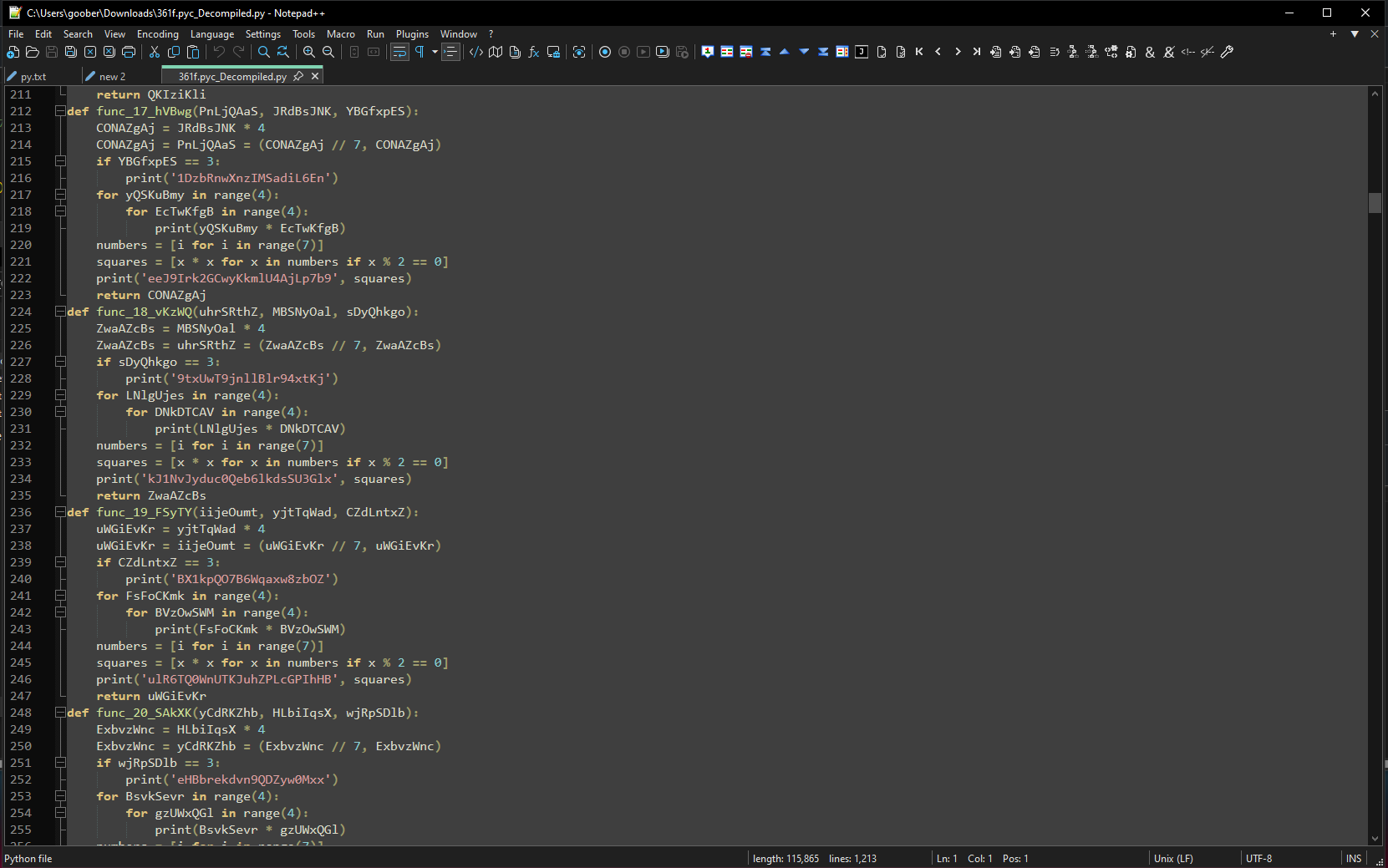Open the Find and Replace icon

tap(283, 52)
